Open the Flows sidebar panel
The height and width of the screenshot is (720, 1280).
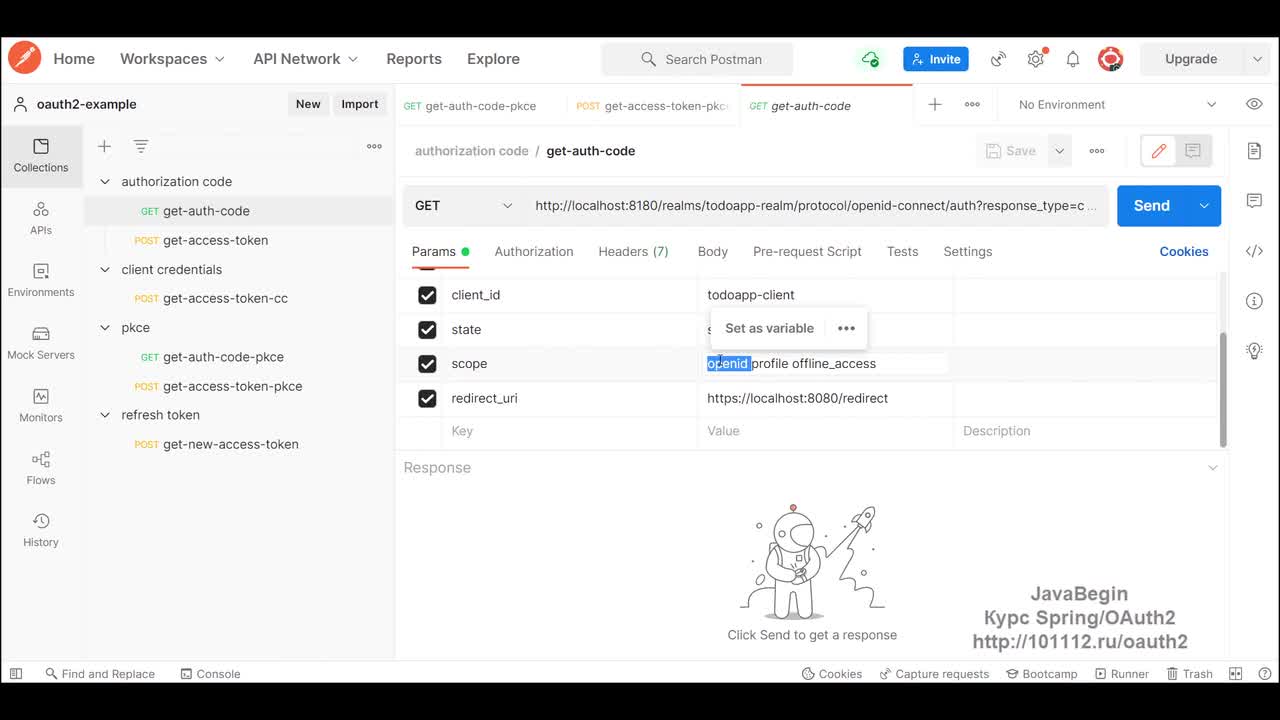tap(41, 468)
